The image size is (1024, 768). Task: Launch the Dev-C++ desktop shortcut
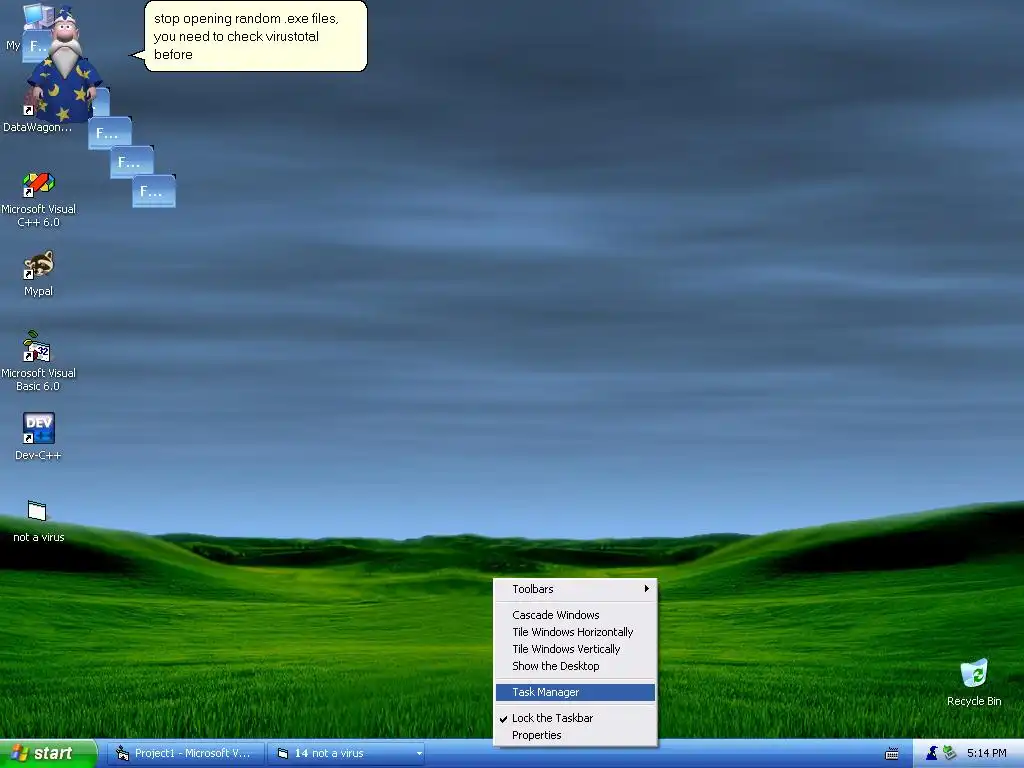click(38, 436)
